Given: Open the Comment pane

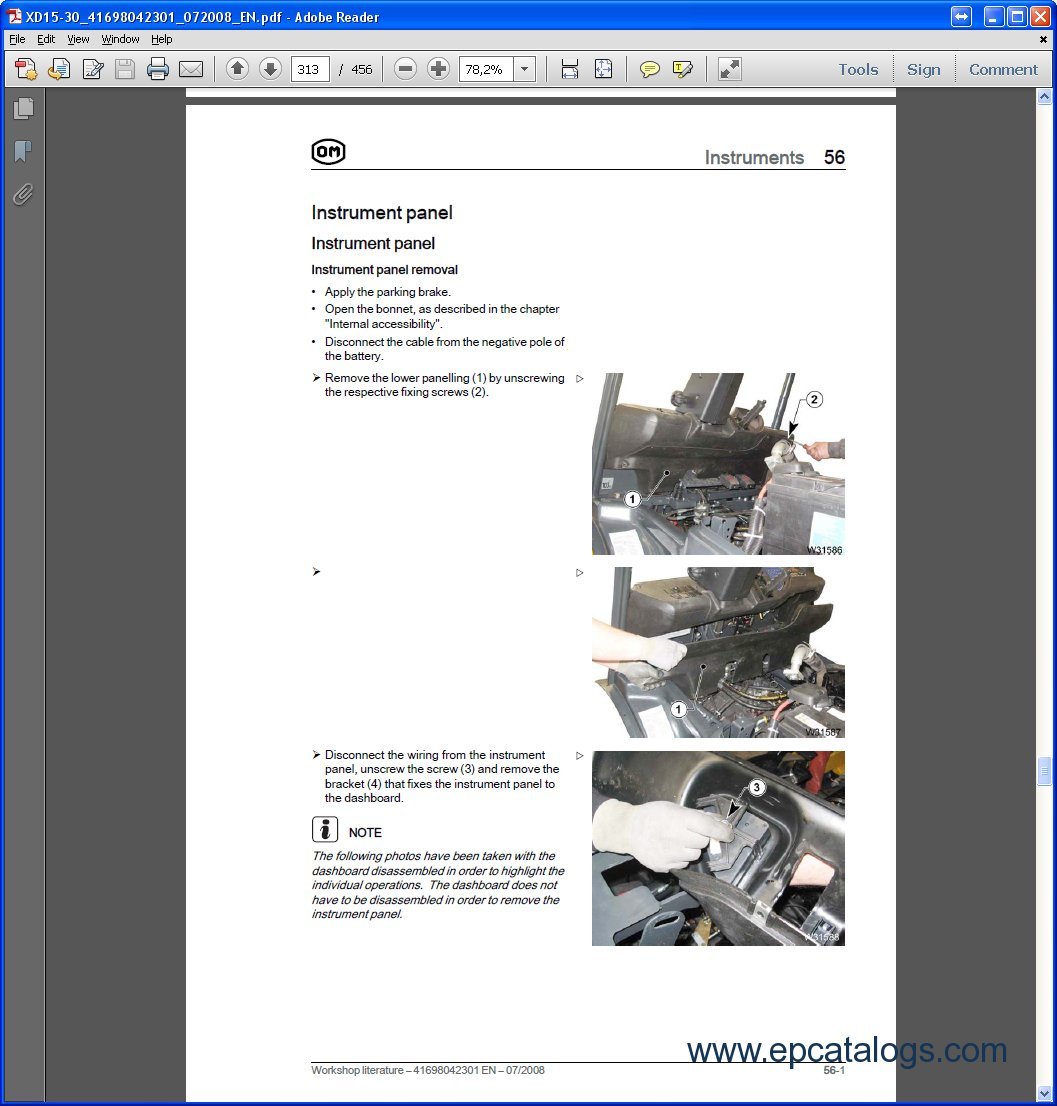Looking at the screenshot, I should pos(1003,69).
